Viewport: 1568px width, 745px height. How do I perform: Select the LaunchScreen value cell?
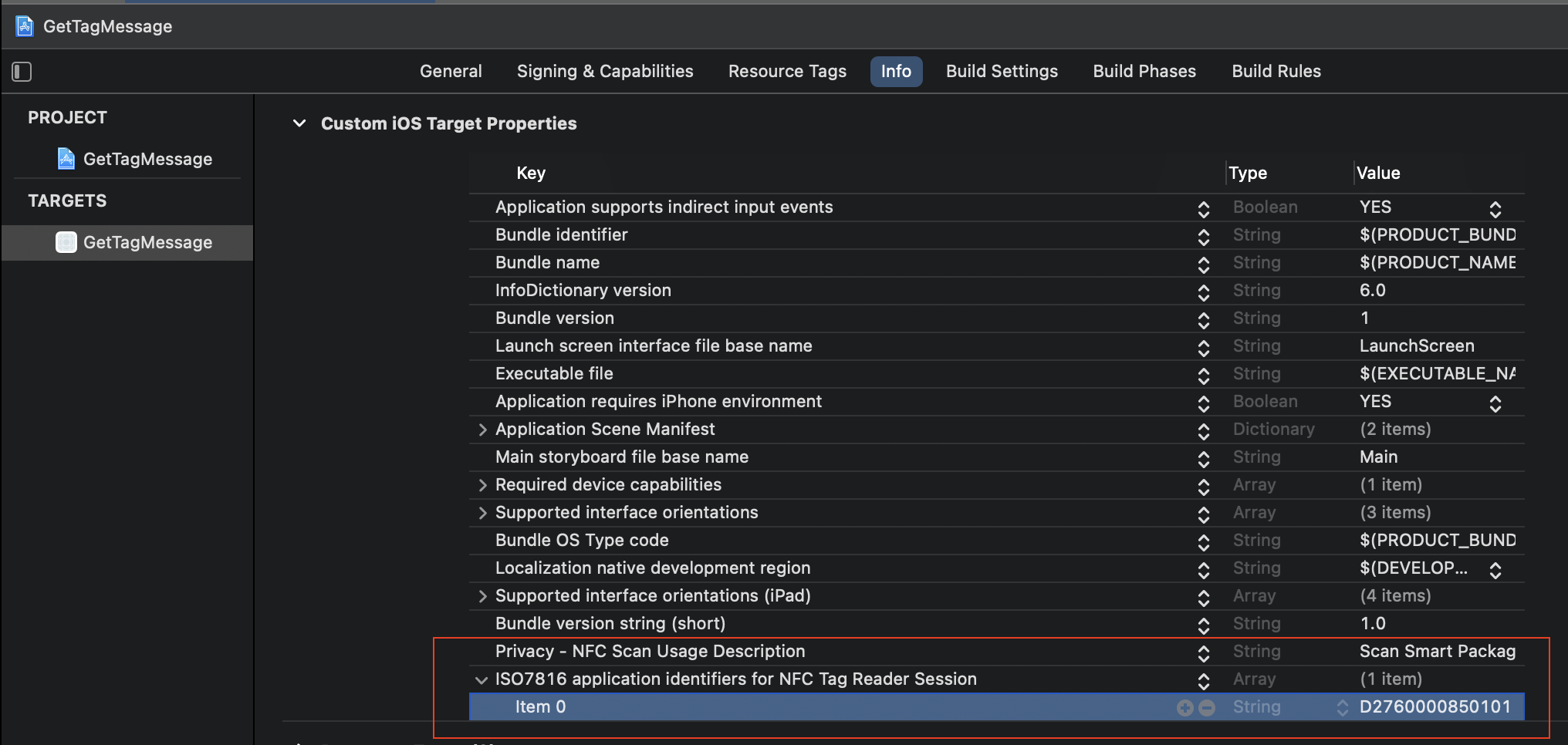[x=1417, y=346]
